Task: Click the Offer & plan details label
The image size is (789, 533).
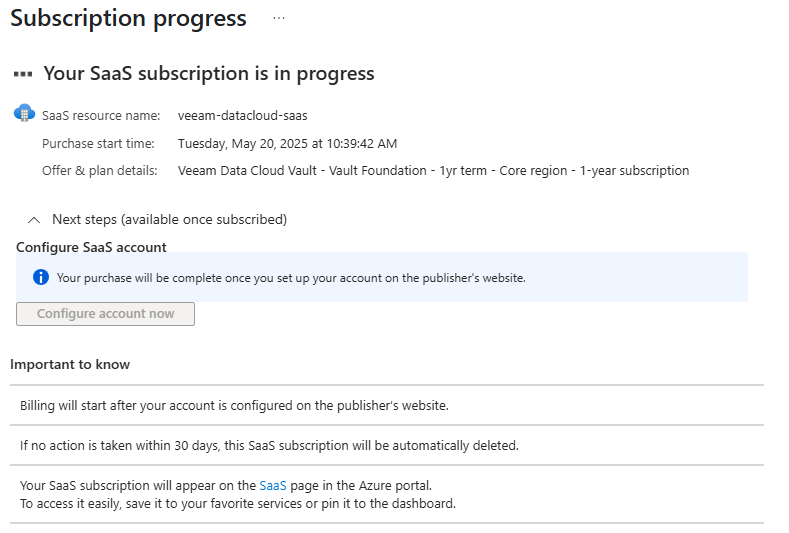Action: 100,171
